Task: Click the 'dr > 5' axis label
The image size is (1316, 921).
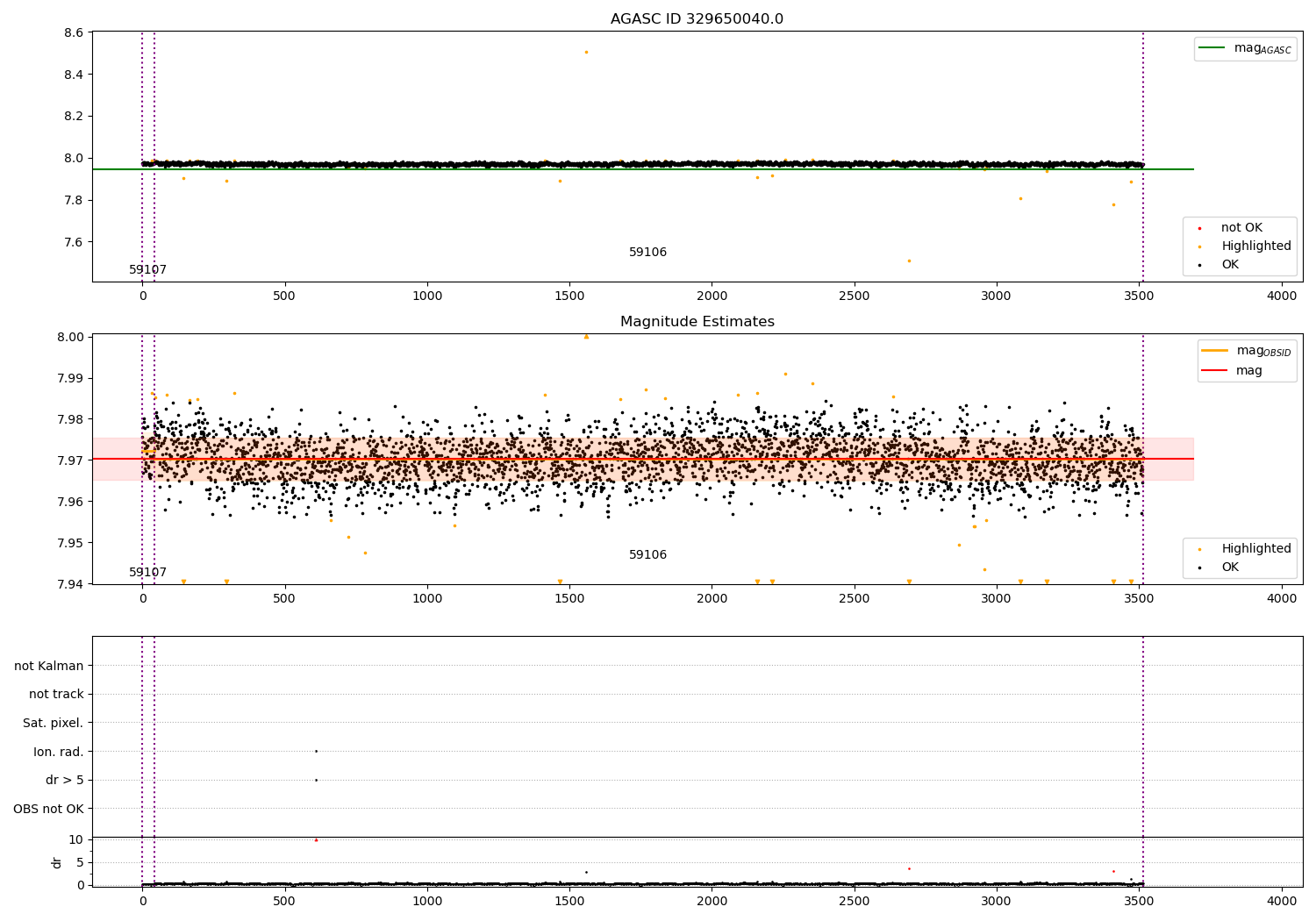Action: coord(65,781)
